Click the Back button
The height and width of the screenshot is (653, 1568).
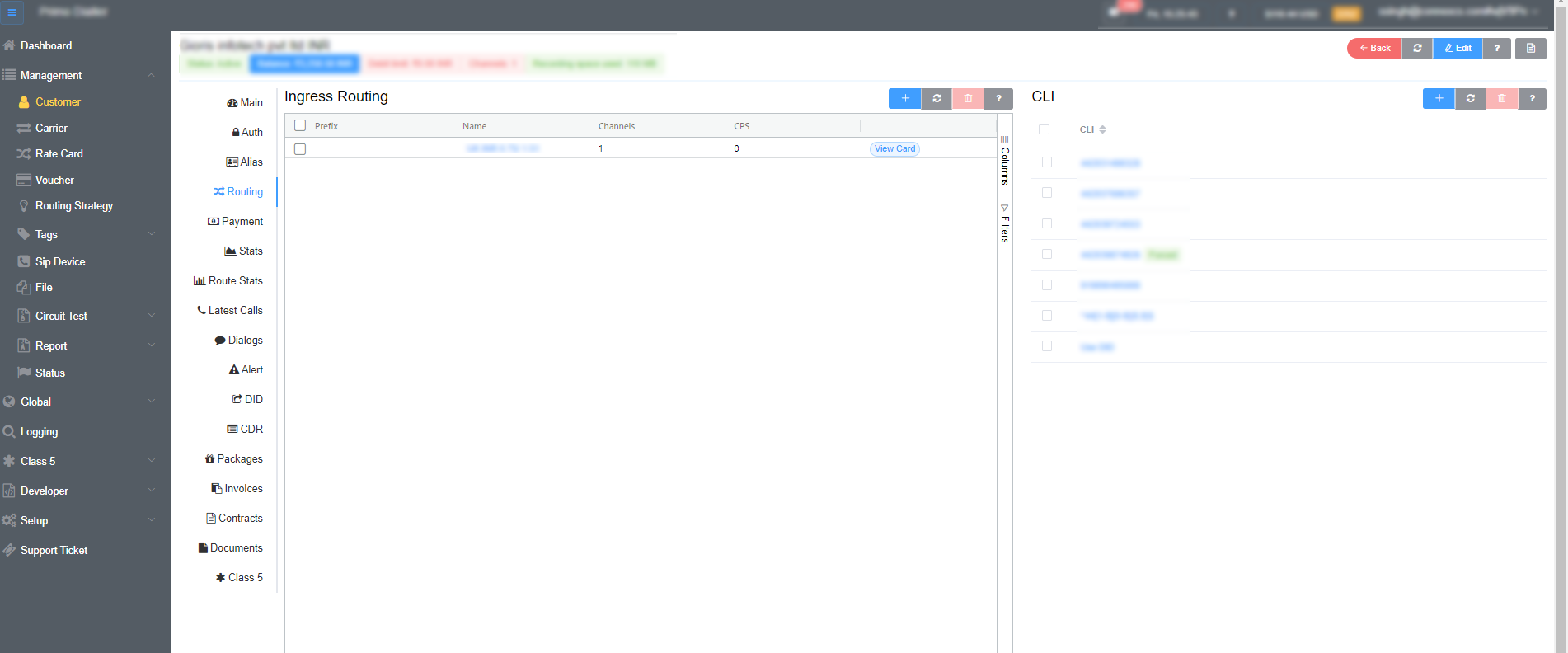(x=1374, y=48)
